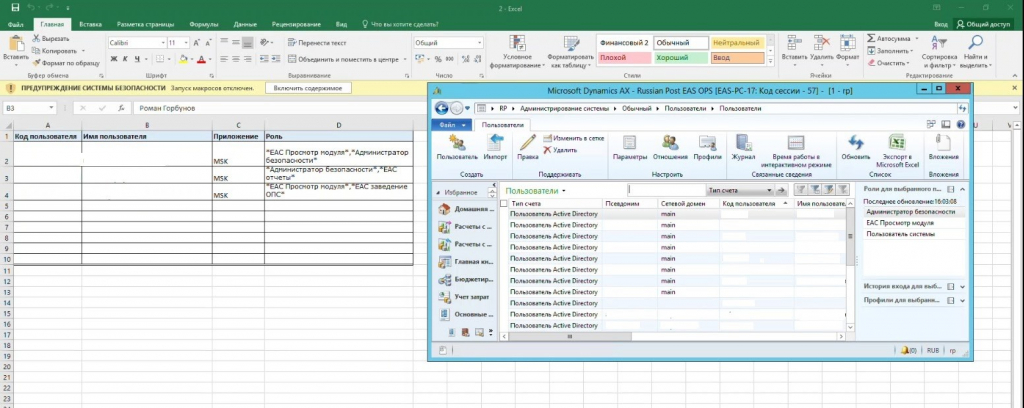Switch to the Формулы ribbon tab
Screen dimensions: 1024x408
[203, 24]
